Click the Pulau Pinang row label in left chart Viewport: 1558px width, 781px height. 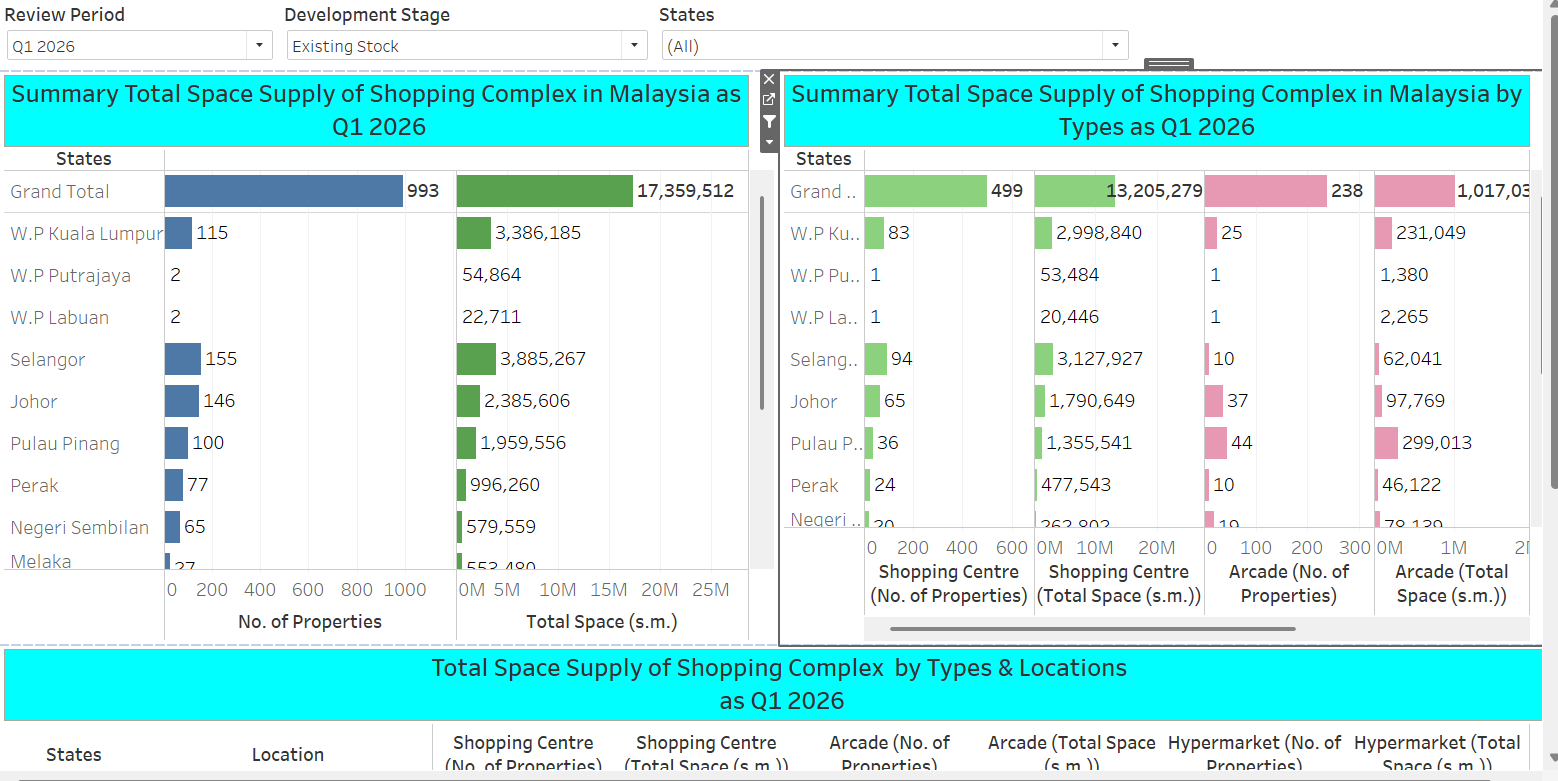tap(65, 444)
